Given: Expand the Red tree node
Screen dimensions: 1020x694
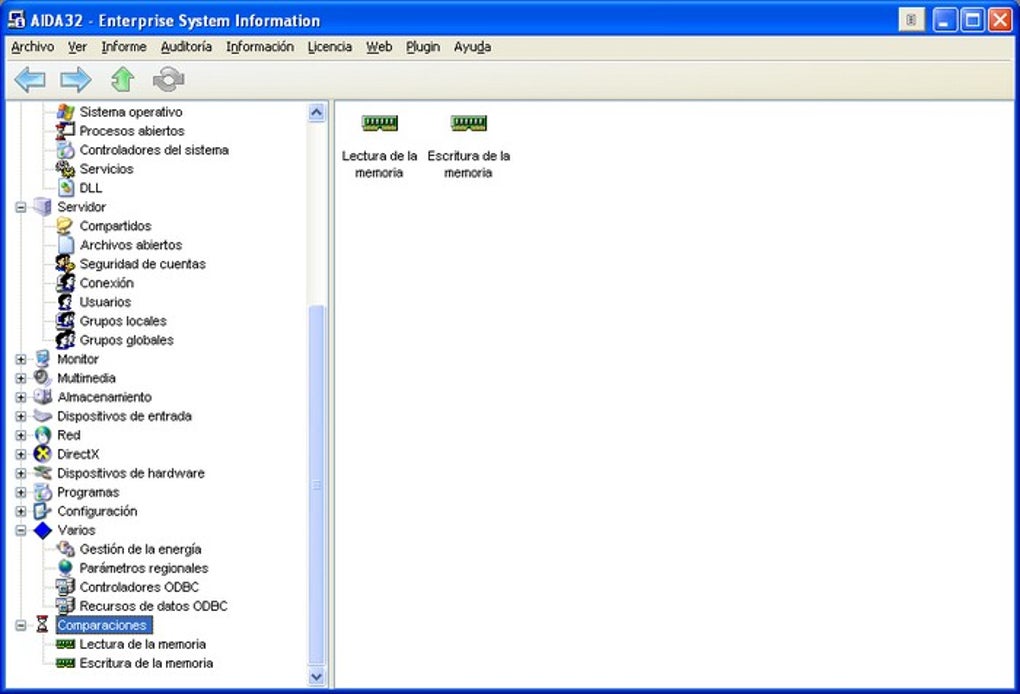Looking at the screenshot, I should pos(21,435).
